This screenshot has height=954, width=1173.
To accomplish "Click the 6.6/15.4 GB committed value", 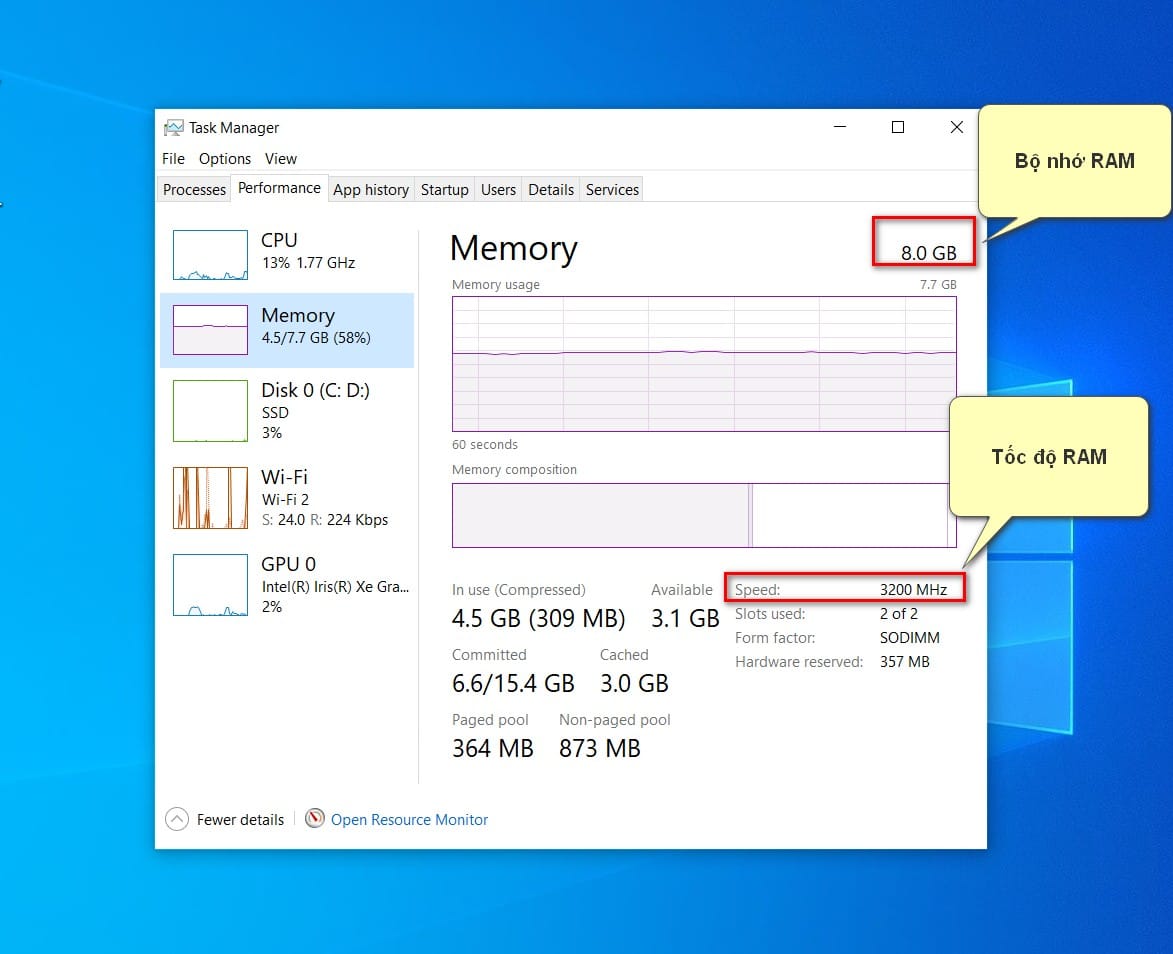I will click(x=512, y=683).
